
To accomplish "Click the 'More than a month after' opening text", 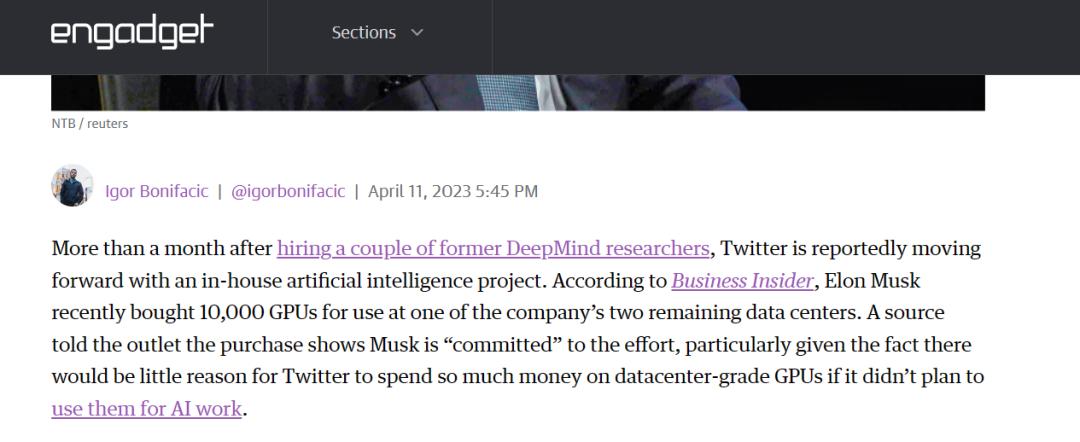I will (x=161, y=248).
